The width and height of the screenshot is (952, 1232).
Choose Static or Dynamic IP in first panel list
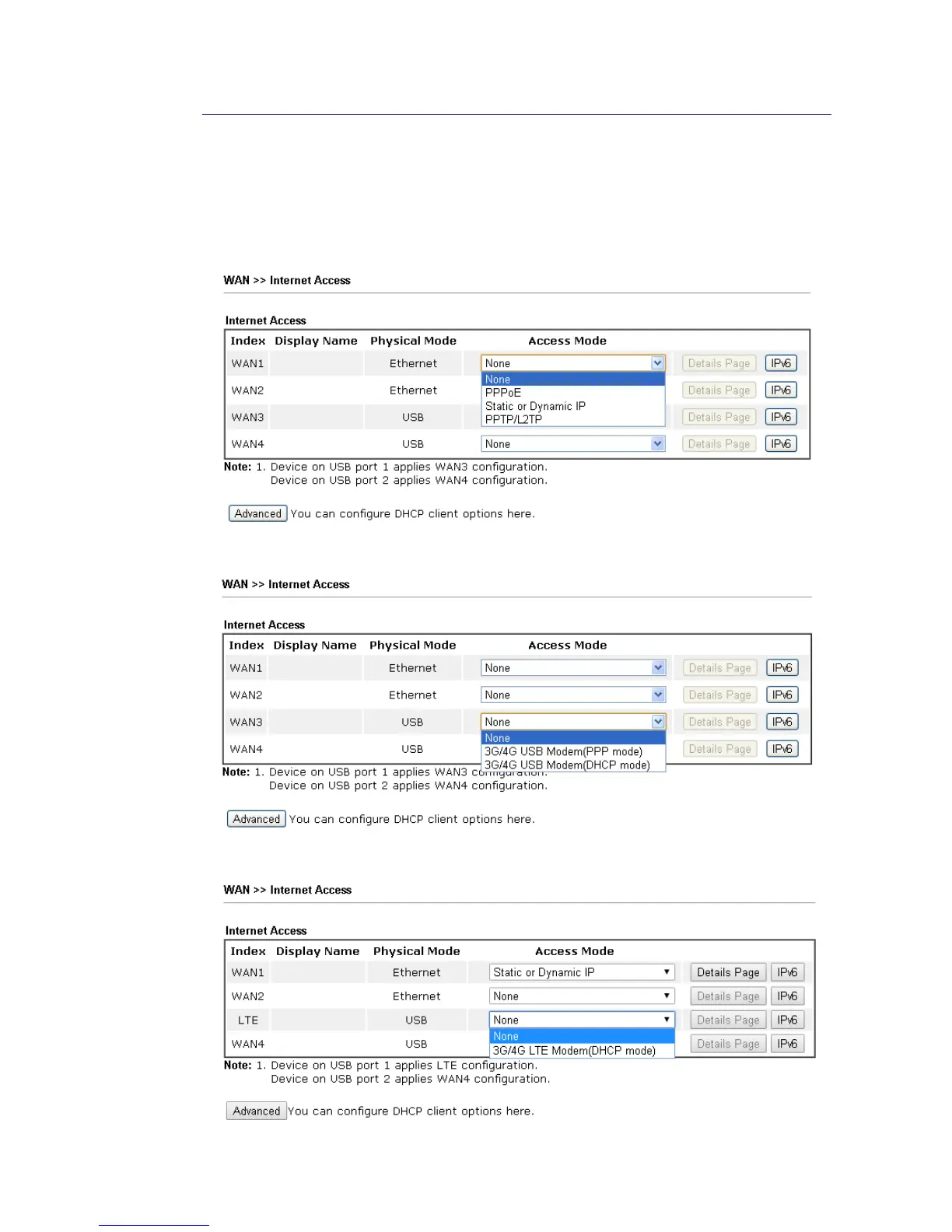pyautogui.click(x=573, y=406)
